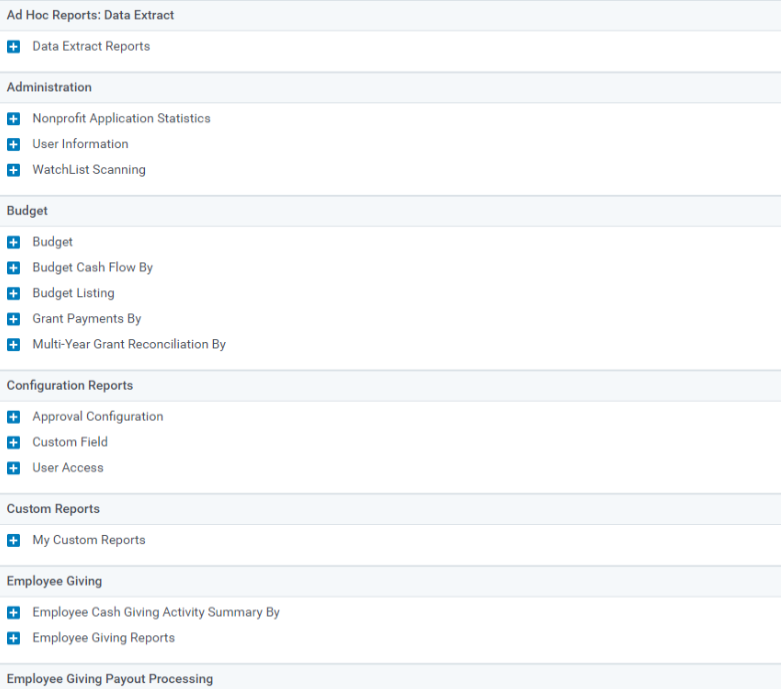
Task: Click plus icon beside Custom Field
Action: point(13,442)
